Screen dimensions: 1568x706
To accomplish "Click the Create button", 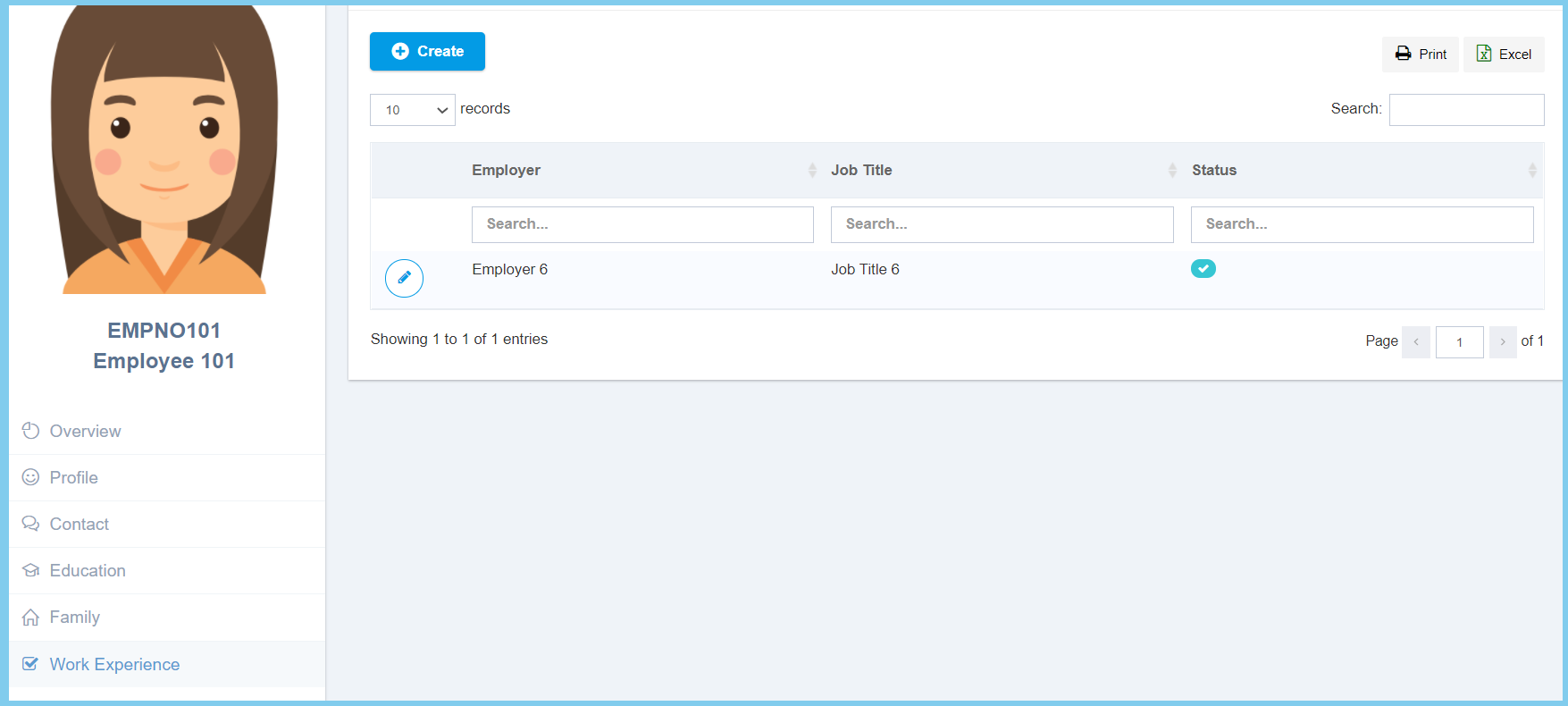I will 427,52.
